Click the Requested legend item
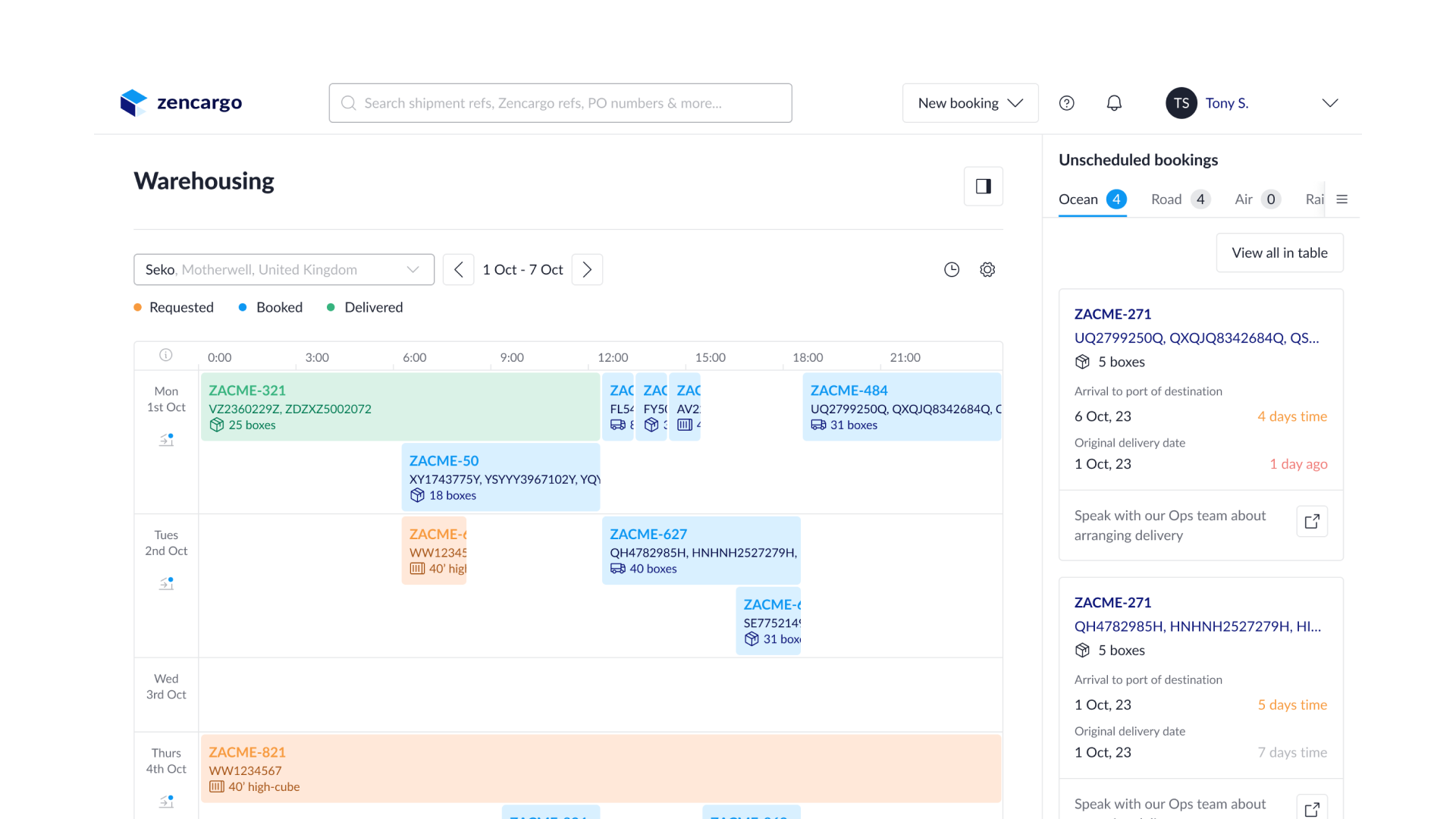Viewport: 1456px width, 819px height. 174,307
